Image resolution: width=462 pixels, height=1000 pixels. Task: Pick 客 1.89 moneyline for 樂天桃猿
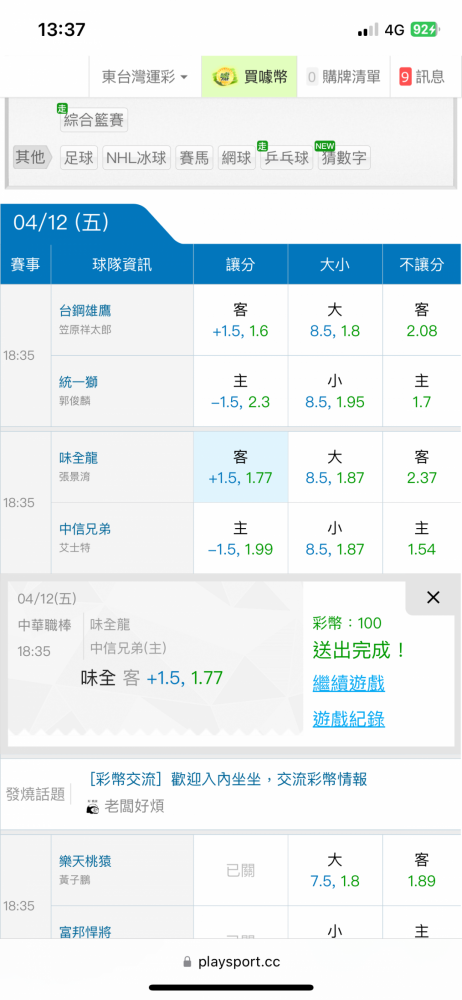[x=422, y=871]
